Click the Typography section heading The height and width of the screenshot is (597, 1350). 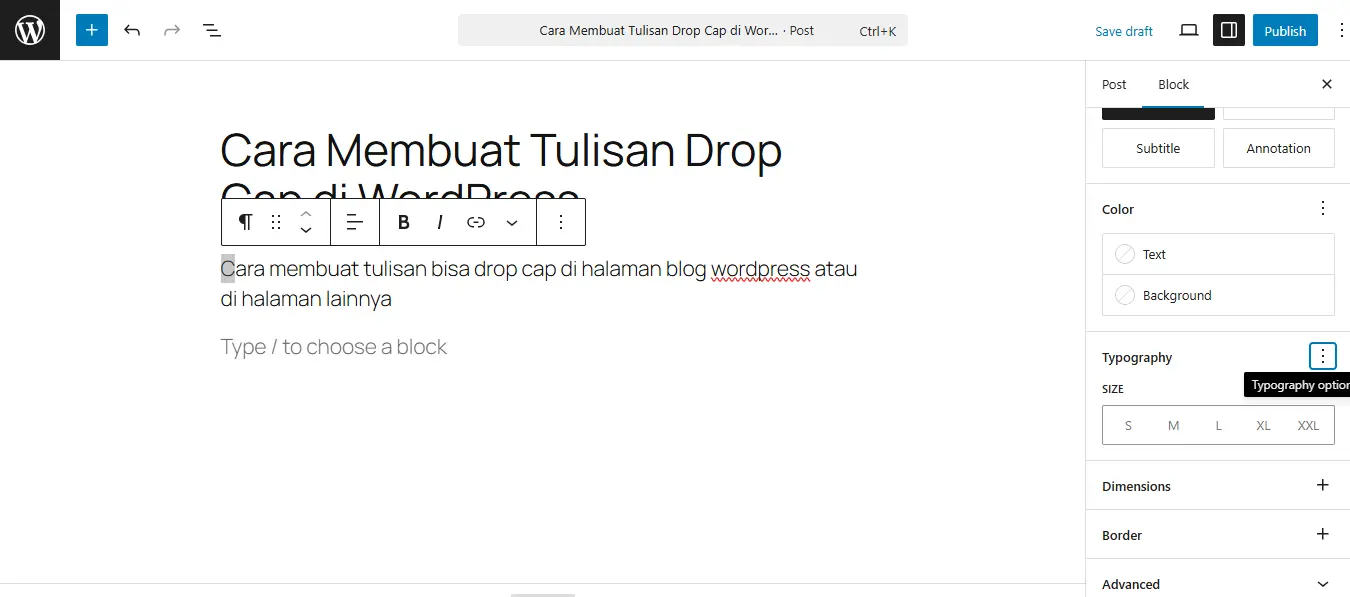click(x=1137, y=357)
